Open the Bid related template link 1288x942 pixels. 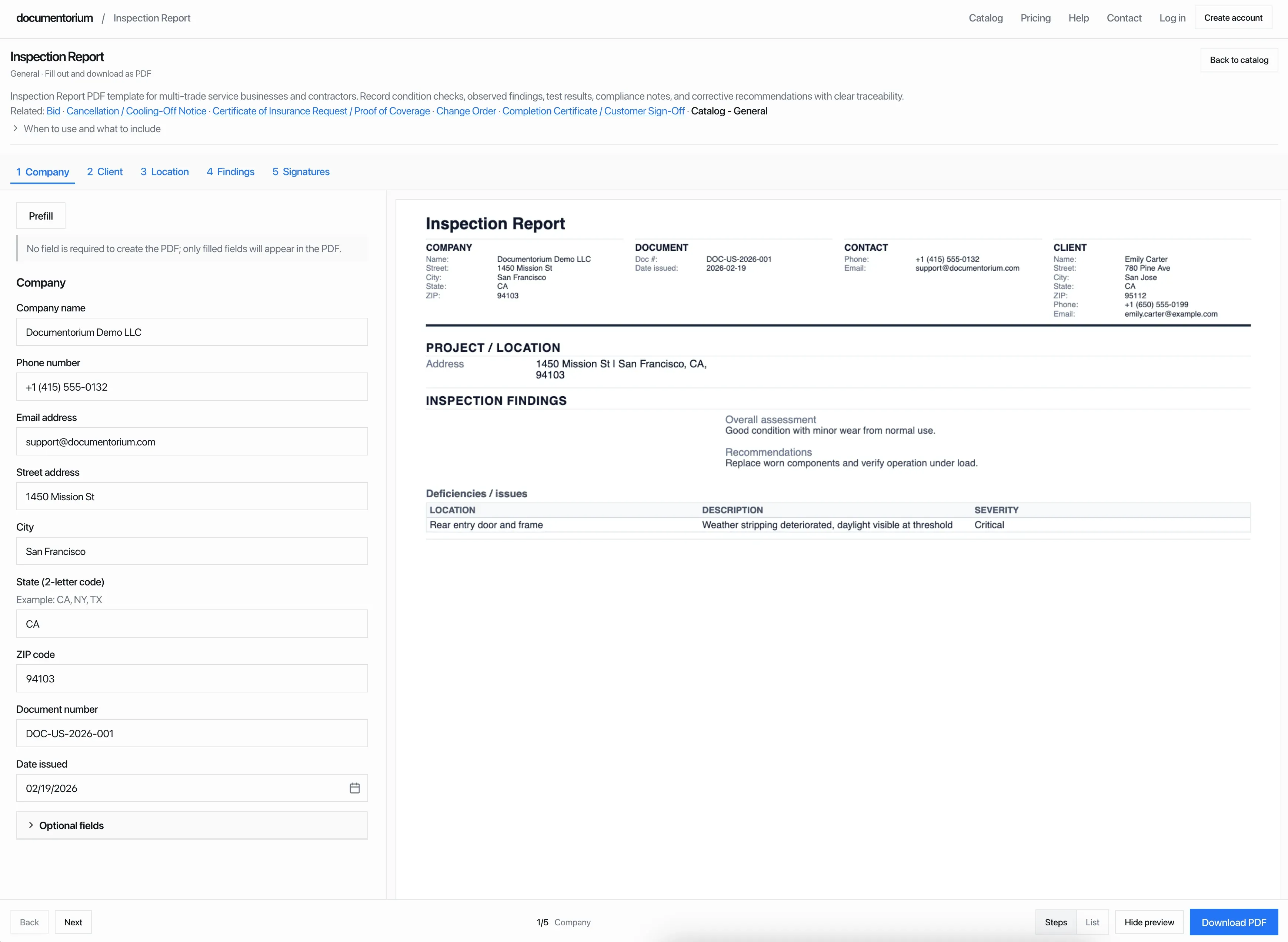click(x=53, y=111)
